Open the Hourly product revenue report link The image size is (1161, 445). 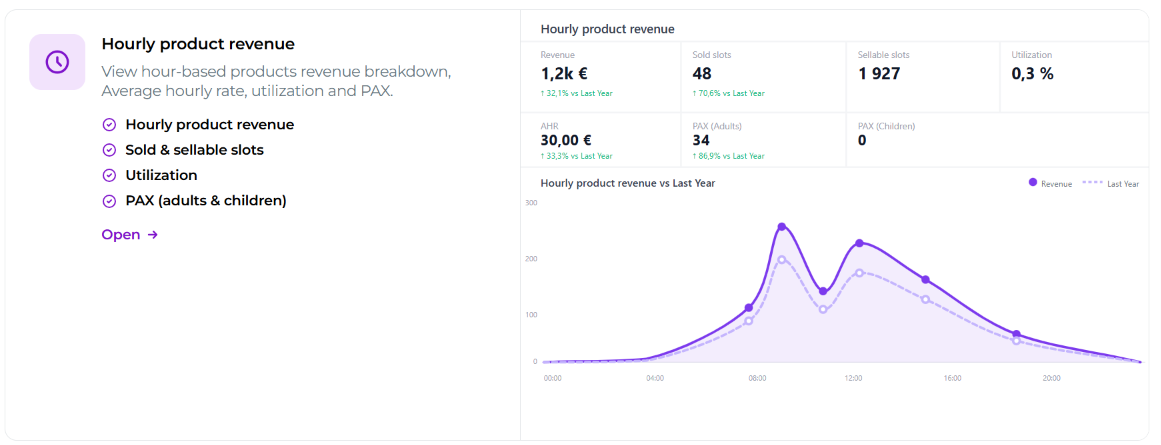pyautogui.click(x=130, y=235)
